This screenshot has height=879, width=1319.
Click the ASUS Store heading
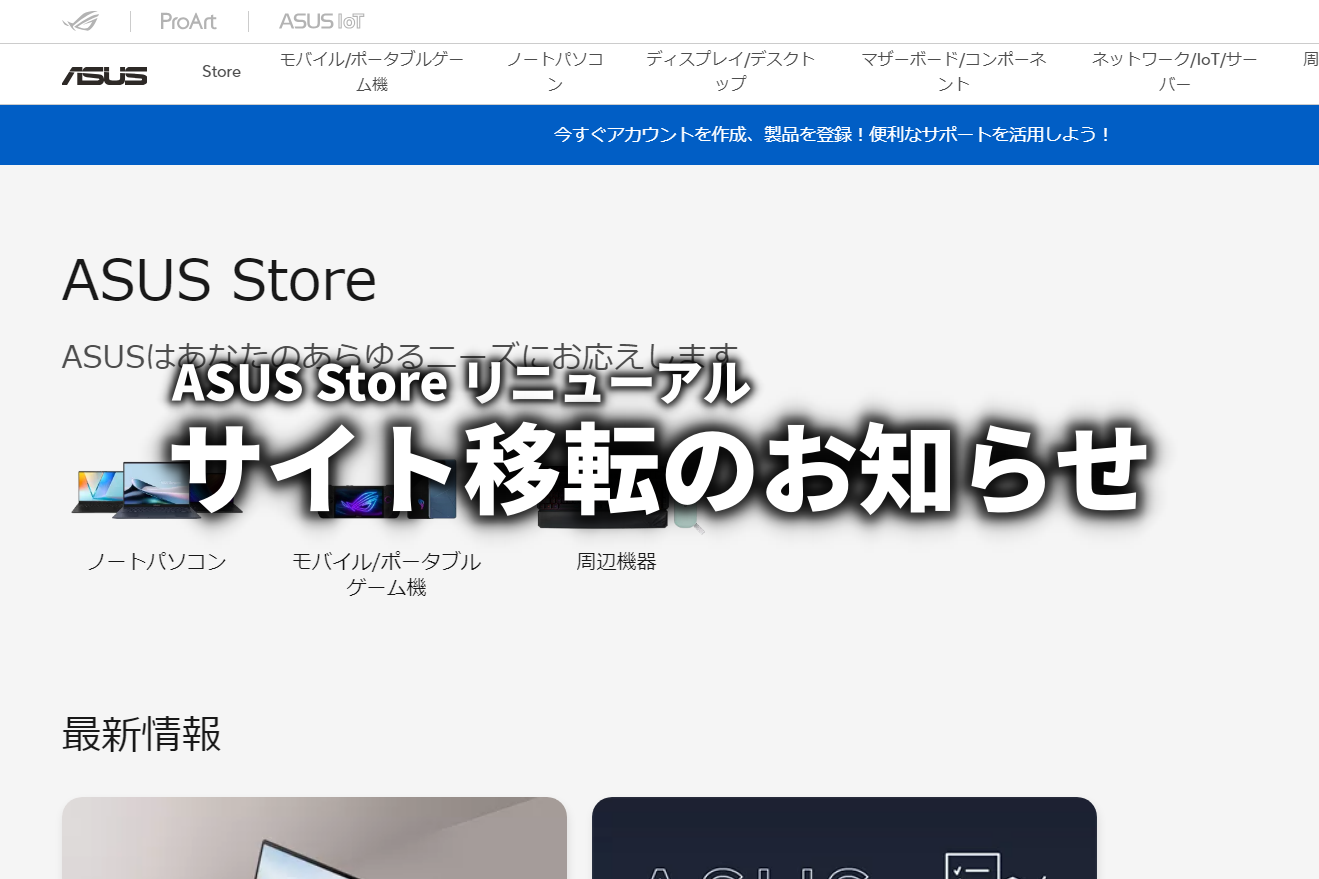click(x=219, y=281)
